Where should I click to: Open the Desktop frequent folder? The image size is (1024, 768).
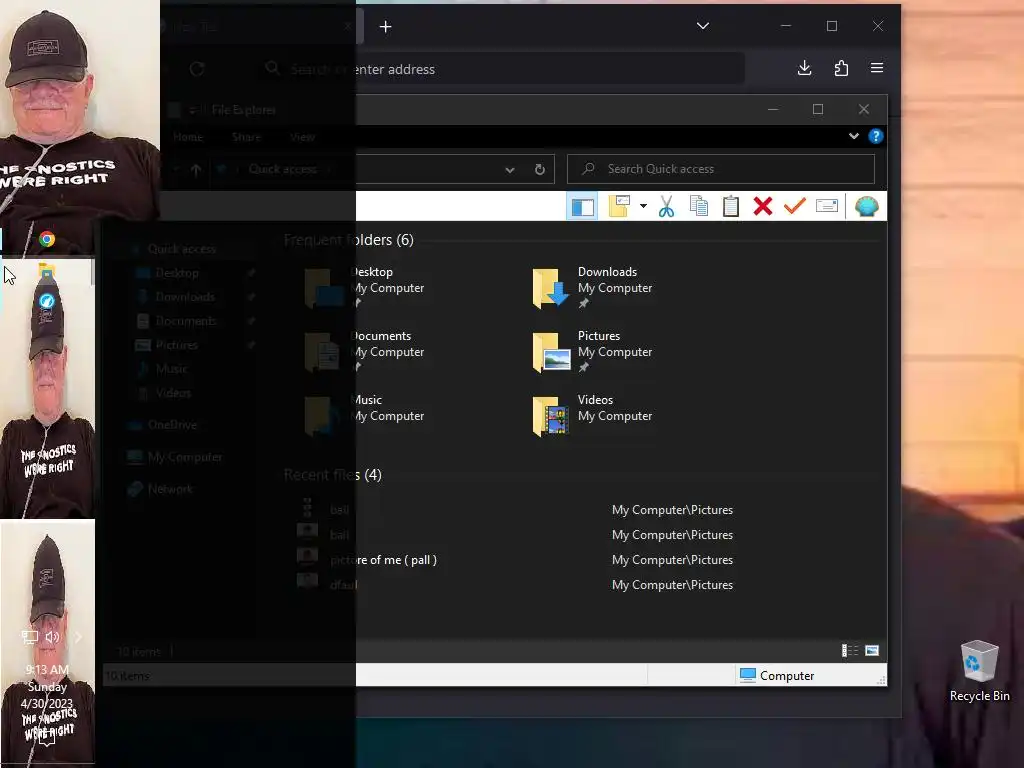(x=364, y=288)
